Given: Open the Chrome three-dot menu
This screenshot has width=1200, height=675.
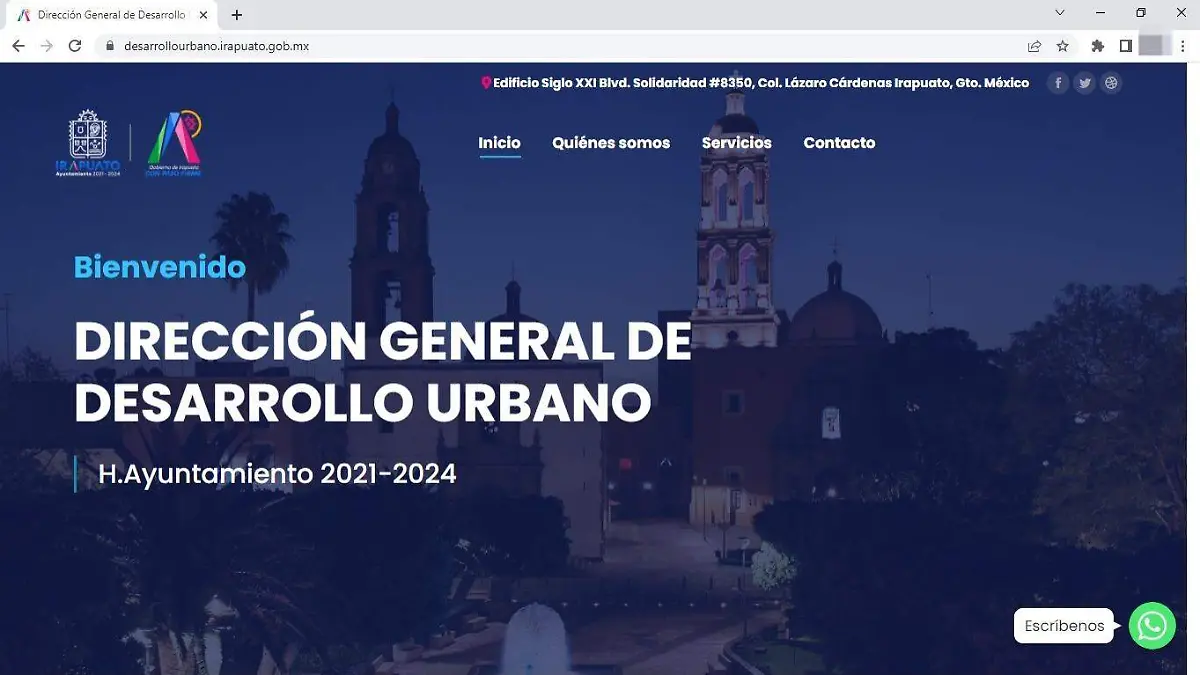Looking at the screenshot, I should tap(1181, 45).
